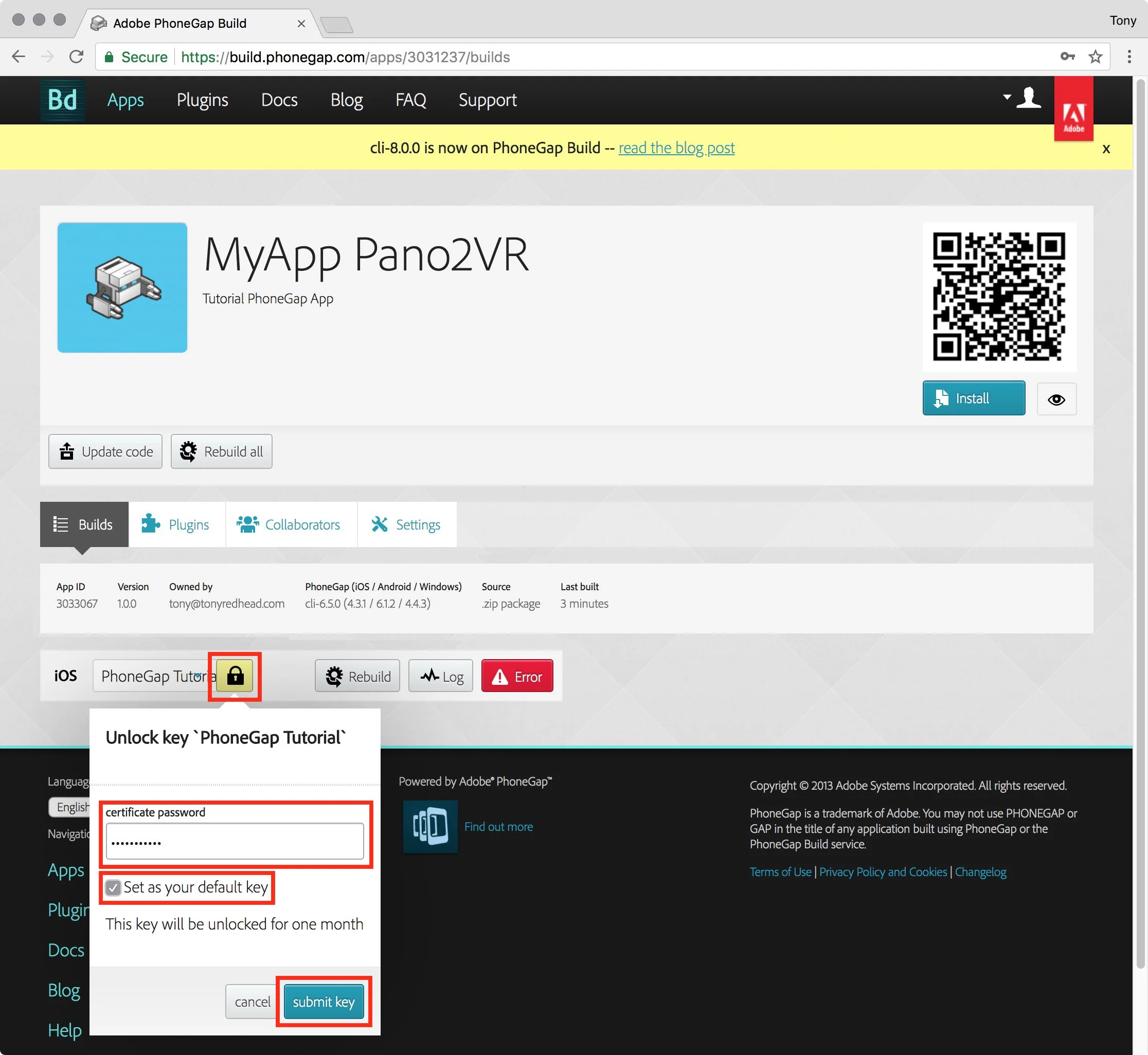Viewport: 1148px width, 1055px height.
Task: Click the saved password key icon
Action: tap(1067, 57)
